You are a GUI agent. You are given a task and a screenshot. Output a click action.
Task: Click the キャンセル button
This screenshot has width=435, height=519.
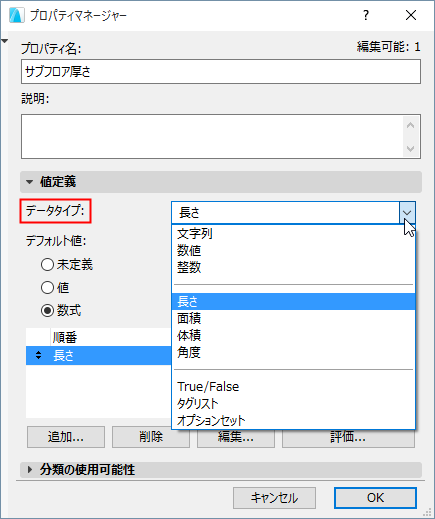(x=274, y=498)
